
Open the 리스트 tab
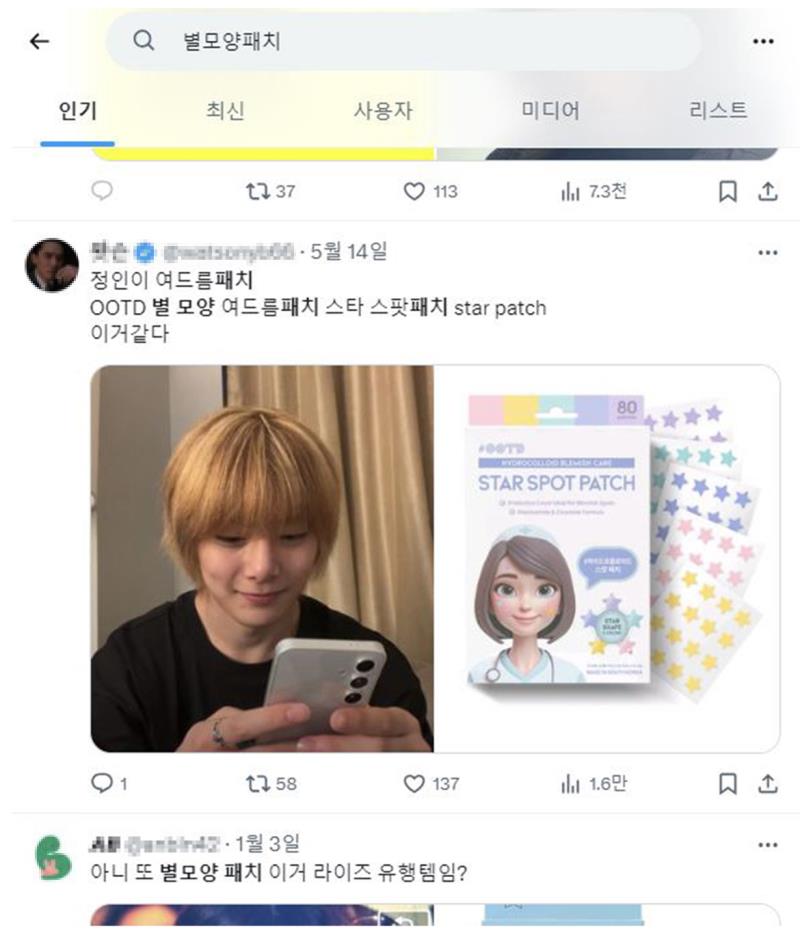pos(717,110)
